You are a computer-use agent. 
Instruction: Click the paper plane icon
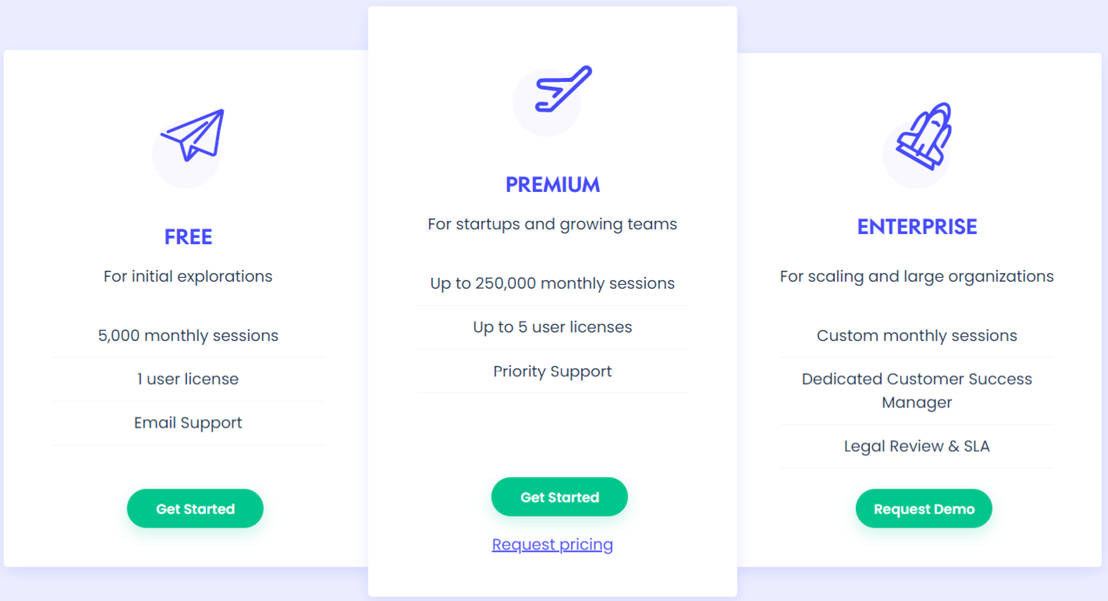[192, 135]
